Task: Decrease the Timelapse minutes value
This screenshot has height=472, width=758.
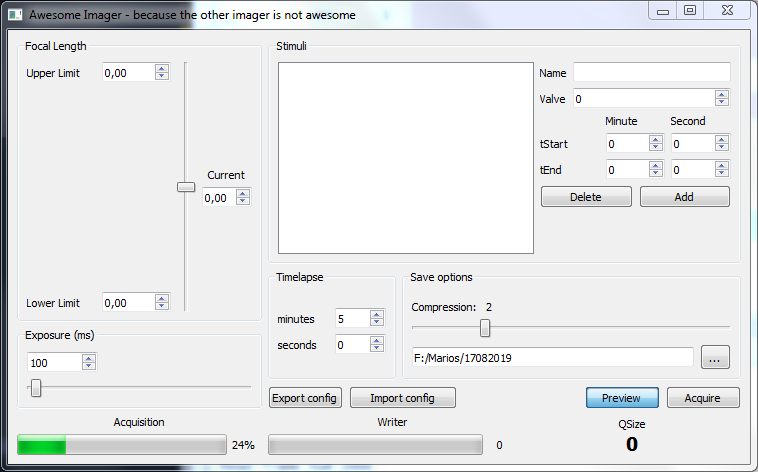Action: click(x=377, y=322)
